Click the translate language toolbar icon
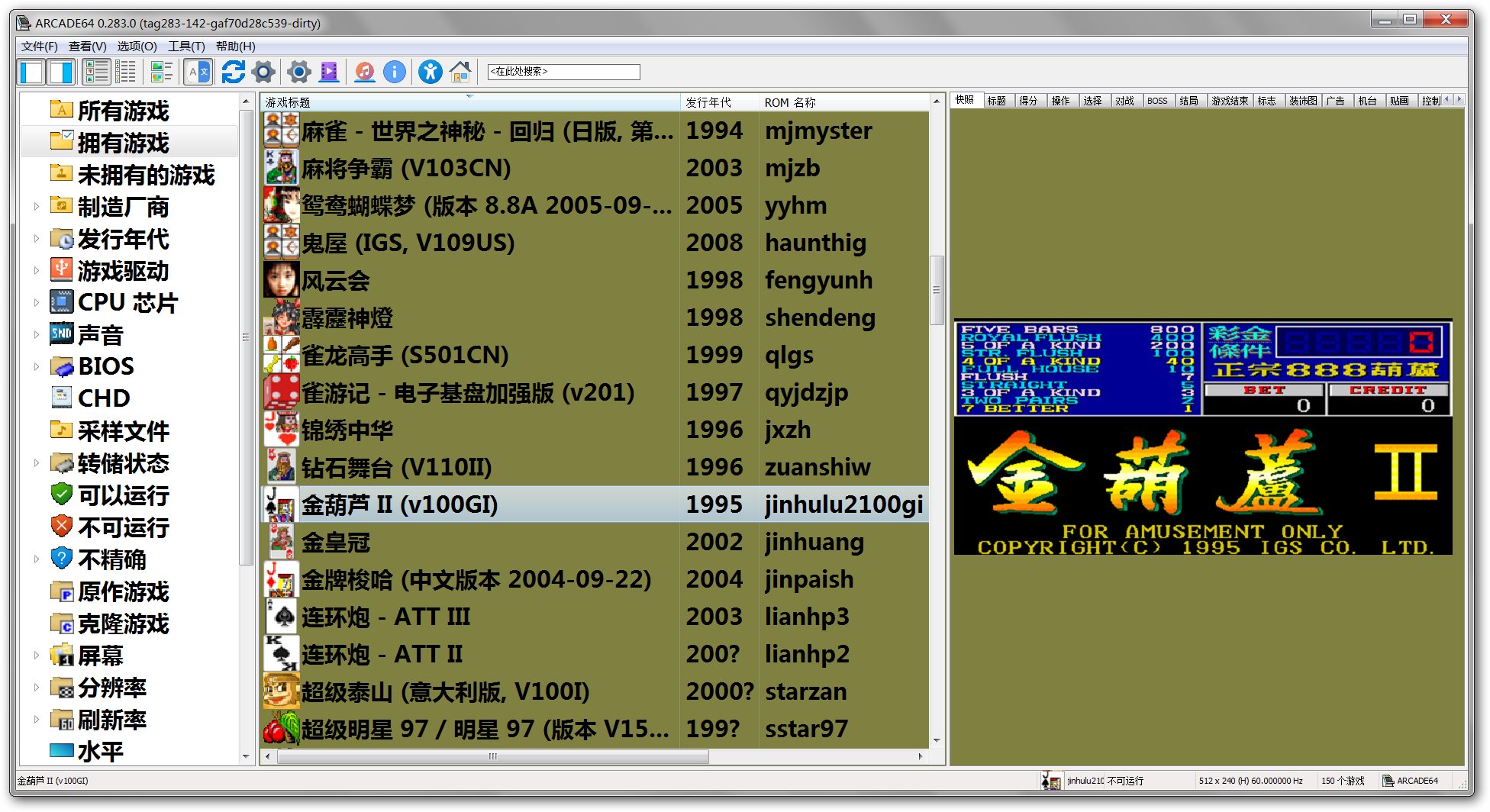 tap(198, 72)
